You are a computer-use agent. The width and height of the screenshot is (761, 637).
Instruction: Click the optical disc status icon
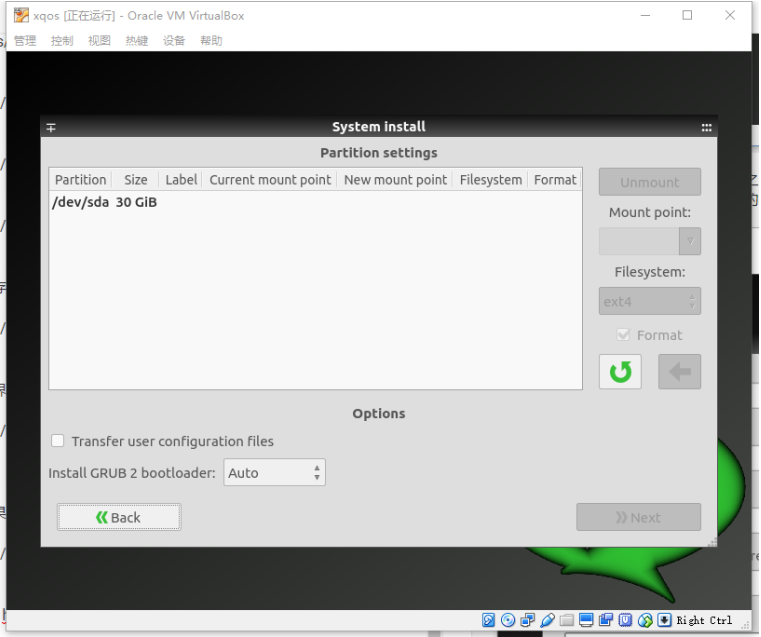(x=508, y=620)
